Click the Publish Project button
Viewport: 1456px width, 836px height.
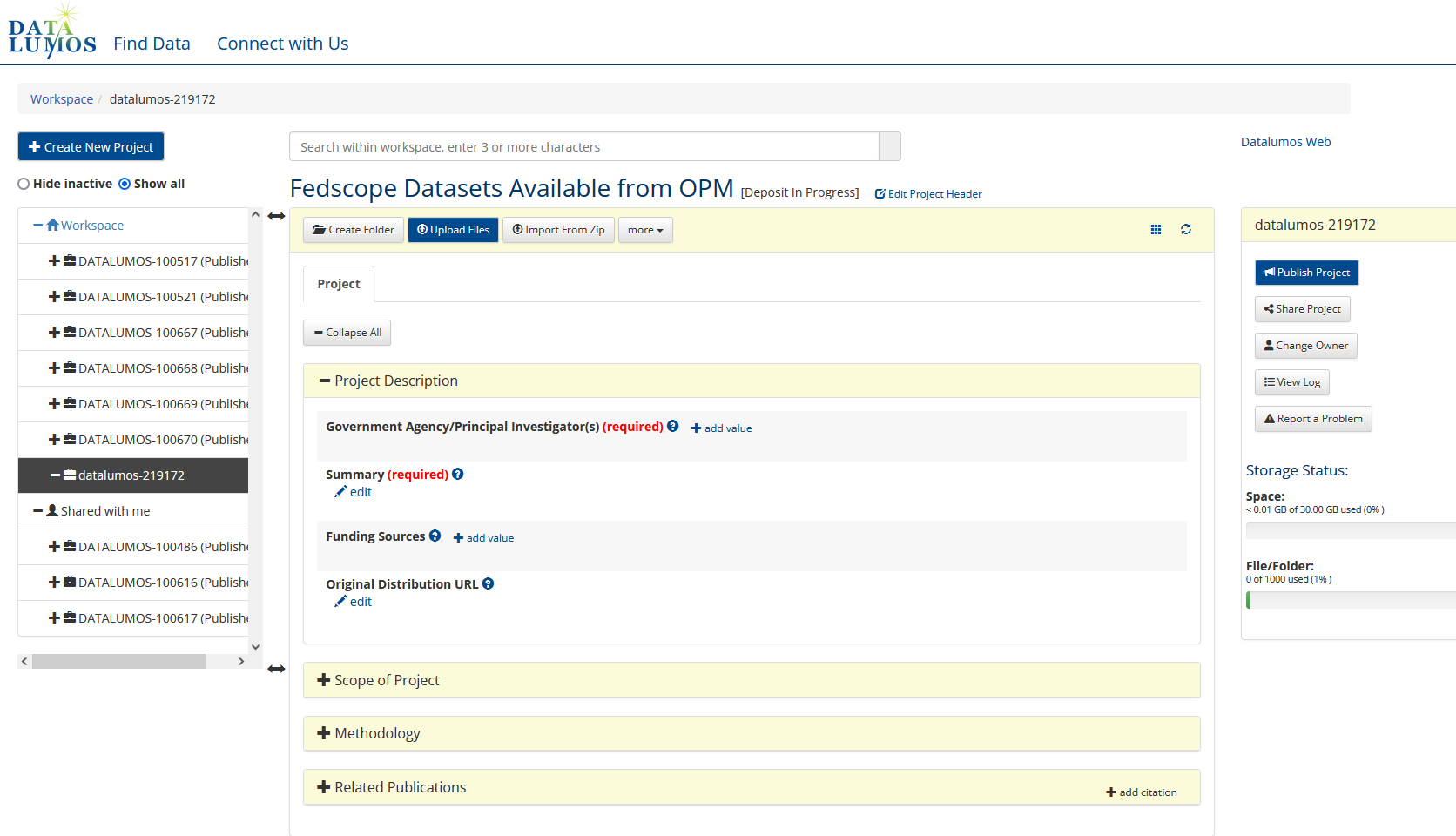[x=1306, y=272]
